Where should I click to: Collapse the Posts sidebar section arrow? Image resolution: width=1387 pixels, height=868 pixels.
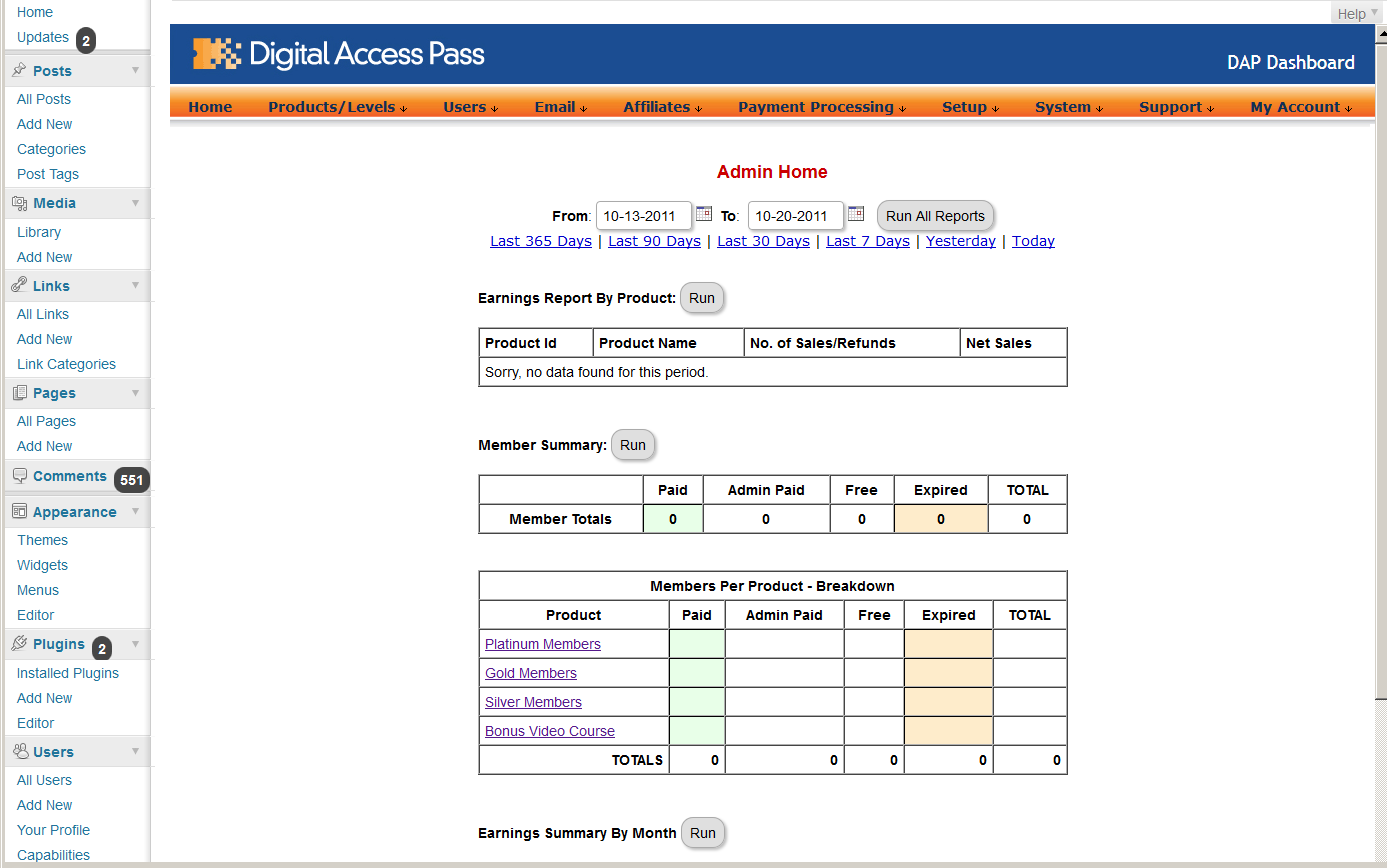click(135, 70)
